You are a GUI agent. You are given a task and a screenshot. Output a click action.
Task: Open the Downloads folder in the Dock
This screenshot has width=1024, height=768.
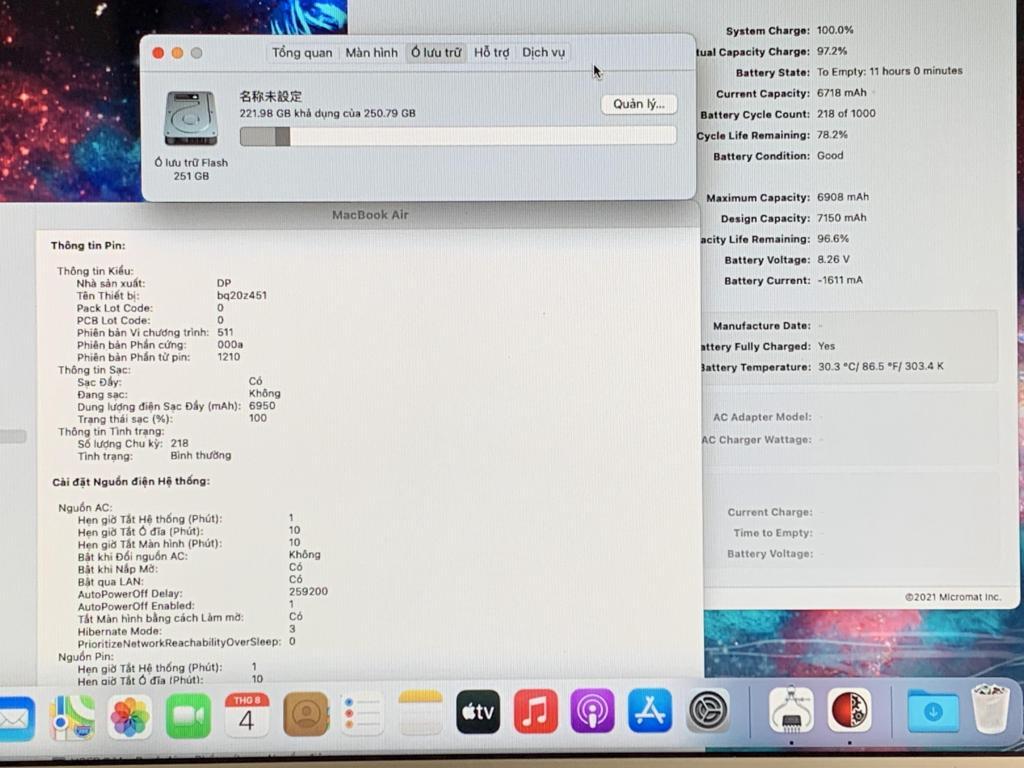coord(933,711)
